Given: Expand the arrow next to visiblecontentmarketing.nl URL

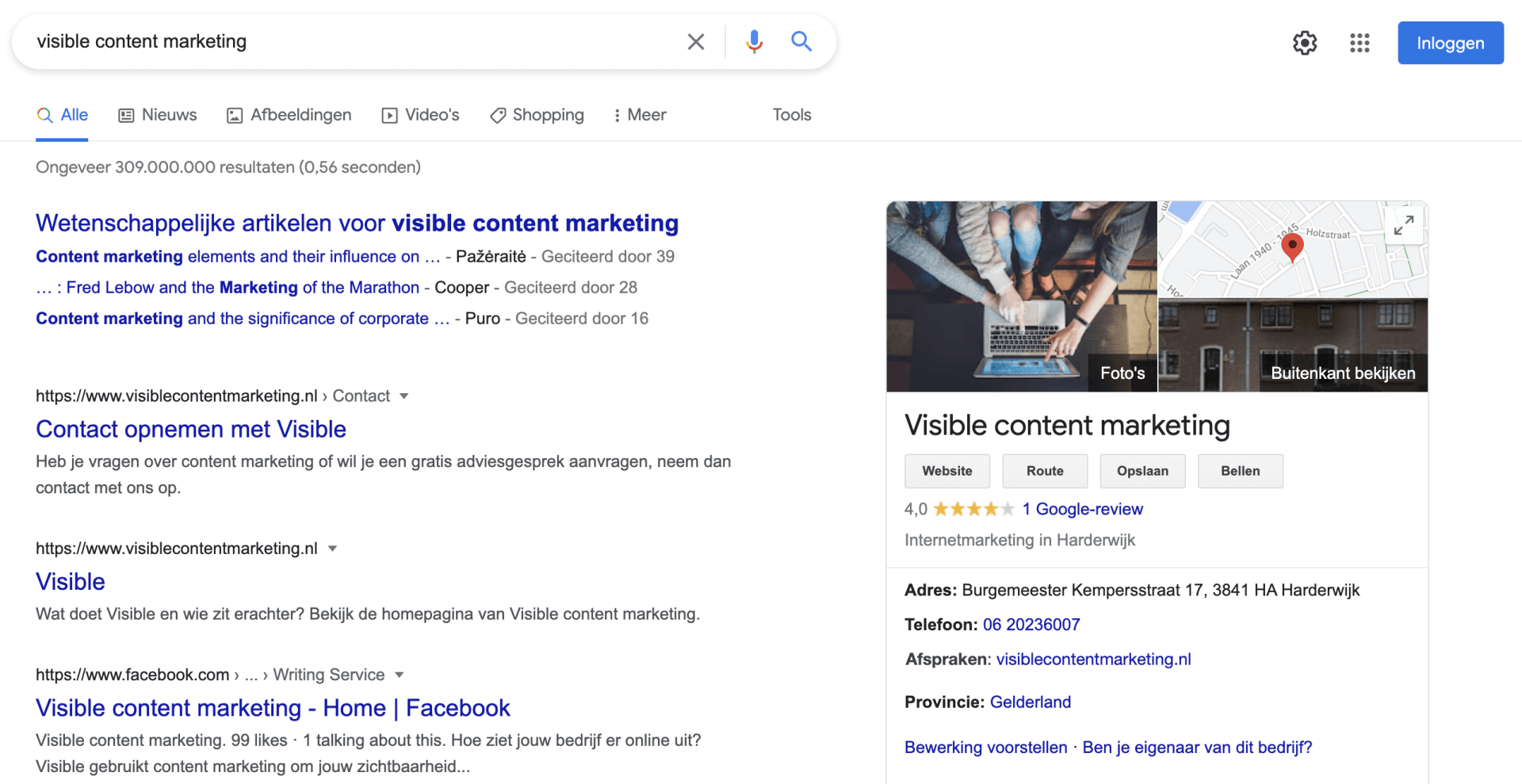Looking at the screenshot, I should (333, 549).
